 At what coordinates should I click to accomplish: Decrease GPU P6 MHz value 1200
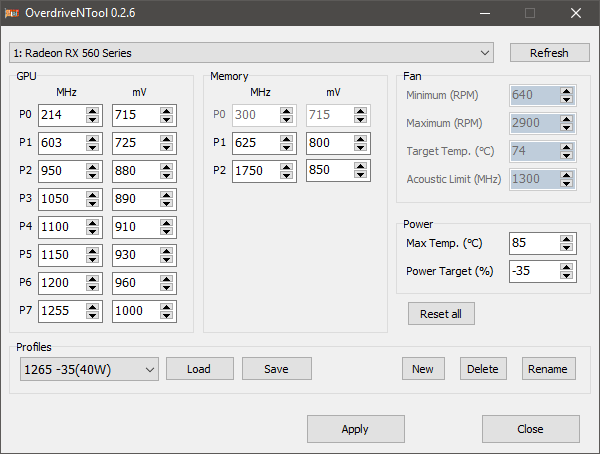[x=92, y=287]
